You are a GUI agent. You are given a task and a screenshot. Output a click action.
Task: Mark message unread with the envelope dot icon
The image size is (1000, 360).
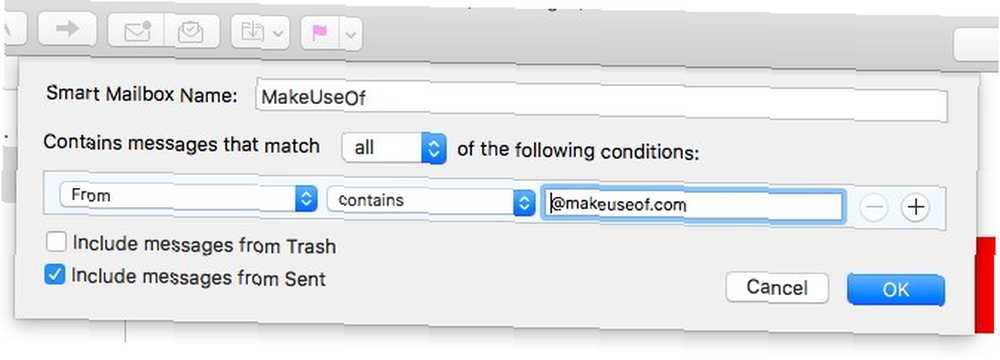coord(136,31)
